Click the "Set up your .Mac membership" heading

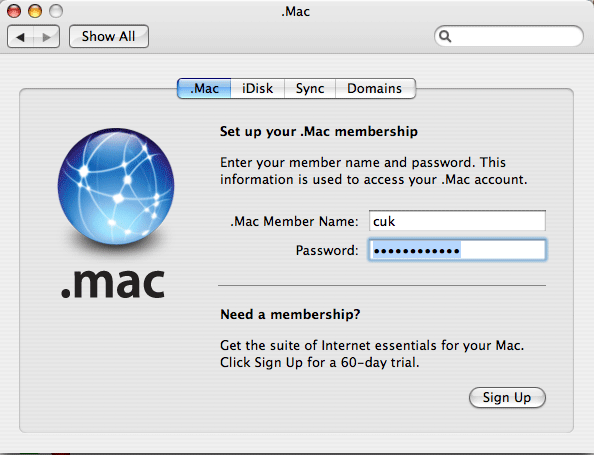point(319,131)
